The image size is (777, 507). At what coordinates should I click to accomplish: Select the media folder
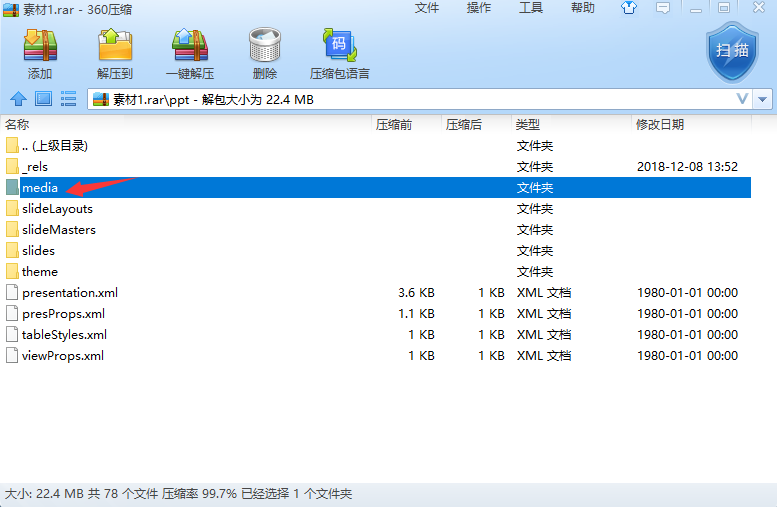(x=376, y=187)
